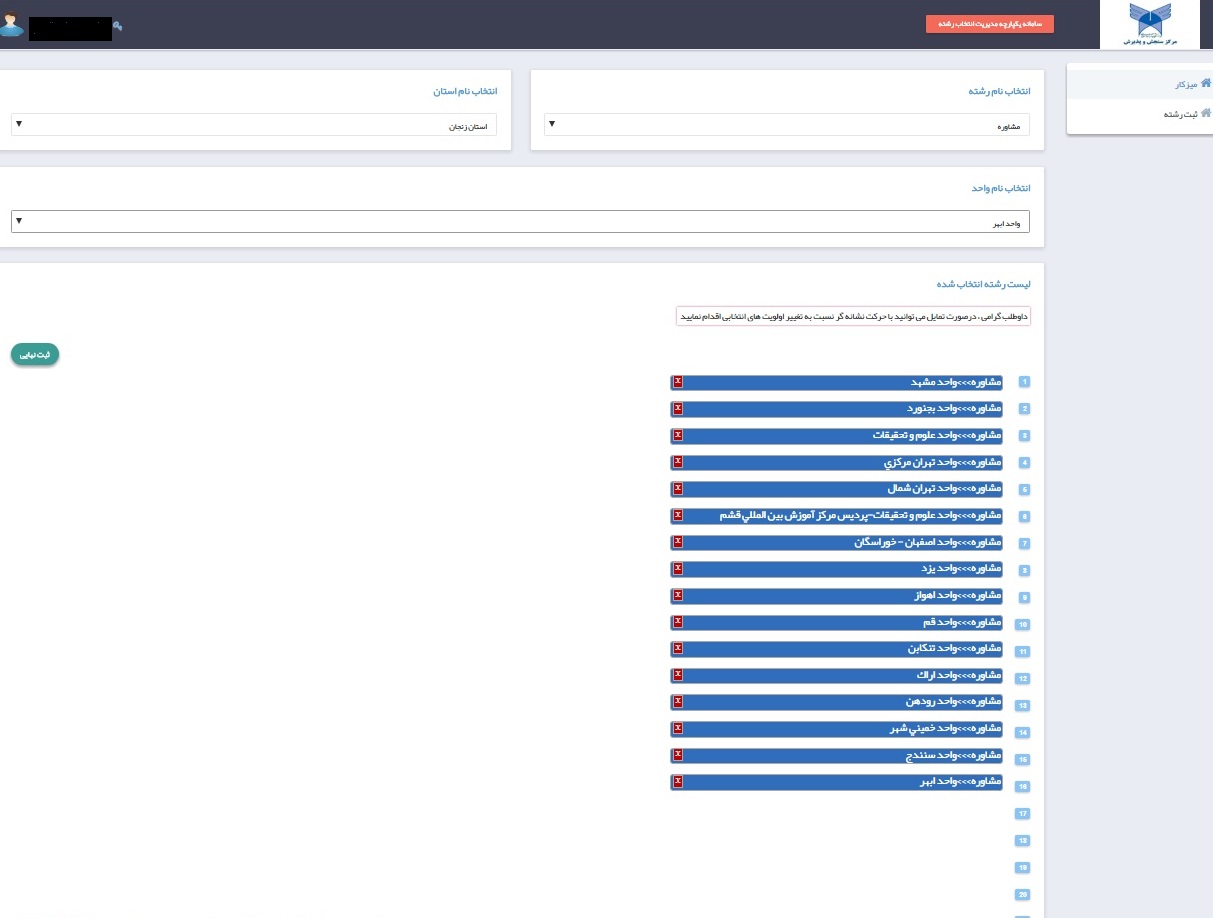The image size is (1213, 918).
Task: Remove the واحد یزد choice with its red X
Action: [677, 568]
